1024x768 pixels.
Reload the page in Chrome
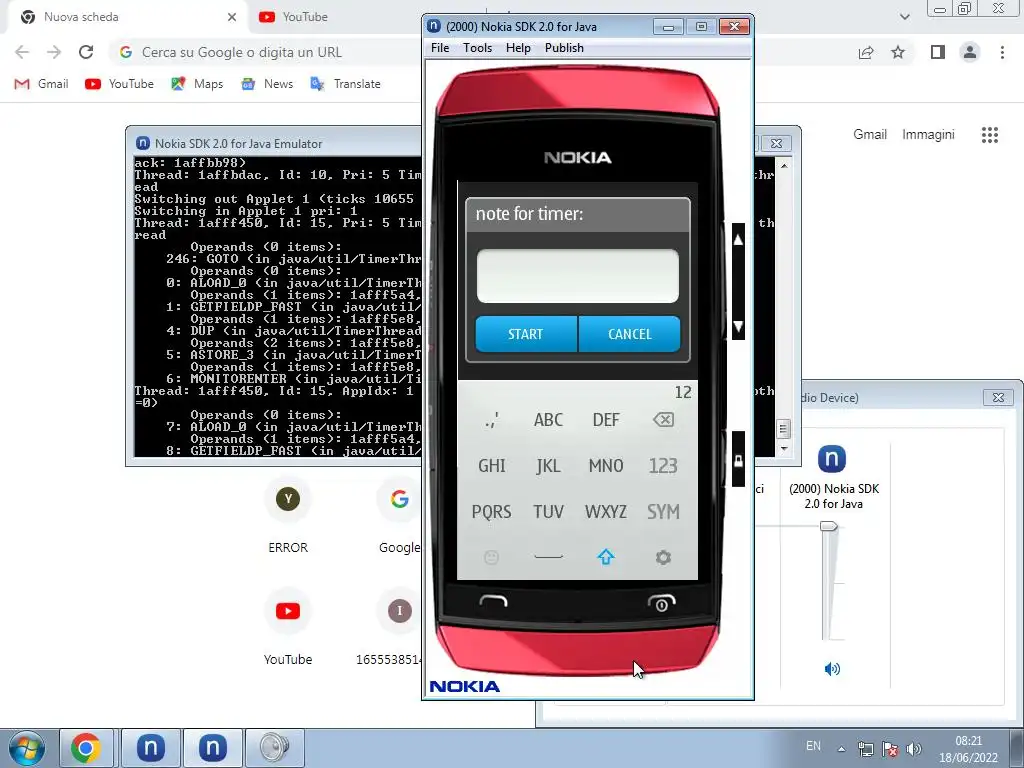coord(86,52)
